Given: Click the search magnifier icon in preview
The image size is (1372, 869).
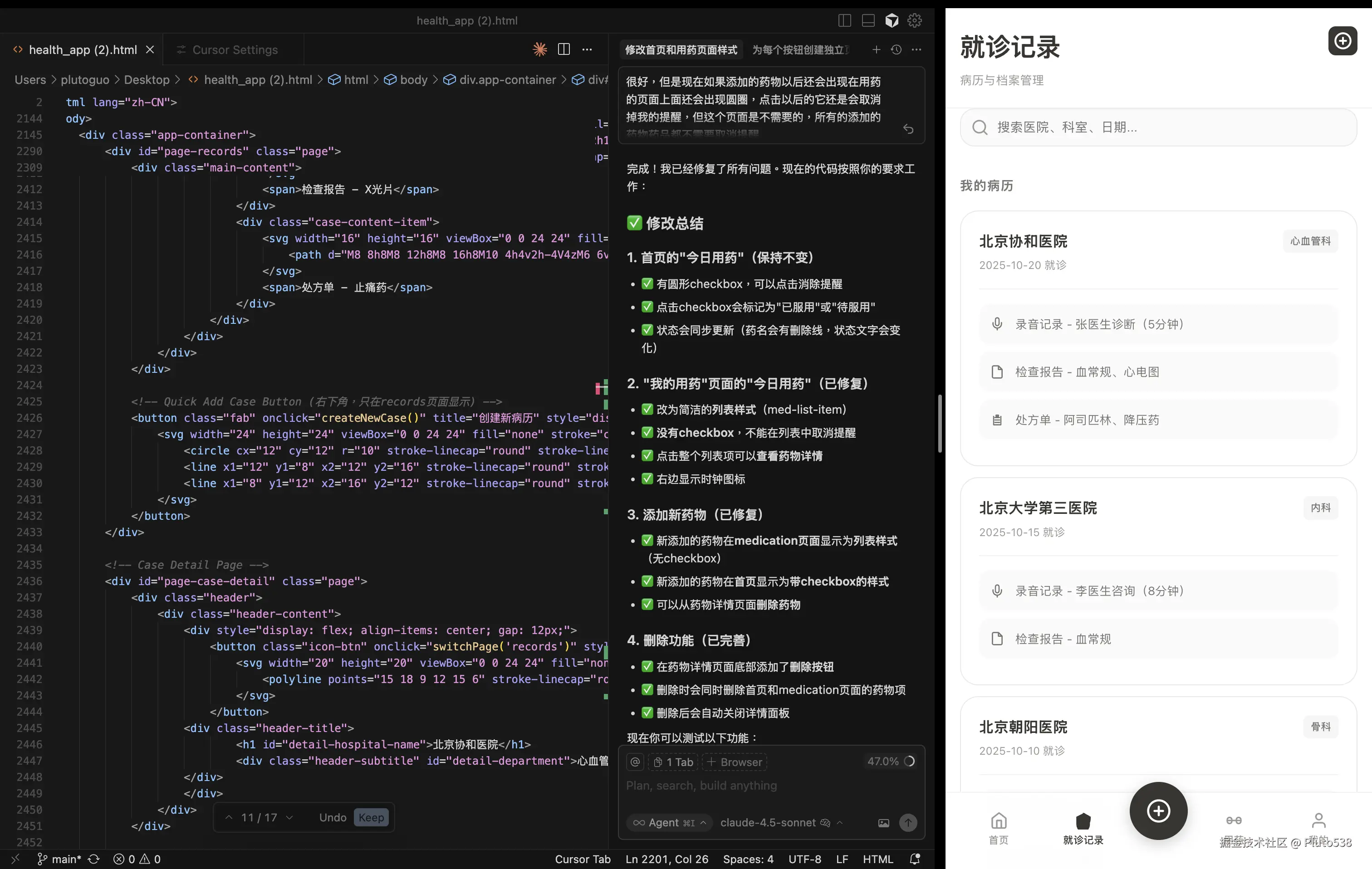Looking at the screenshot, I should coord(980,127).
